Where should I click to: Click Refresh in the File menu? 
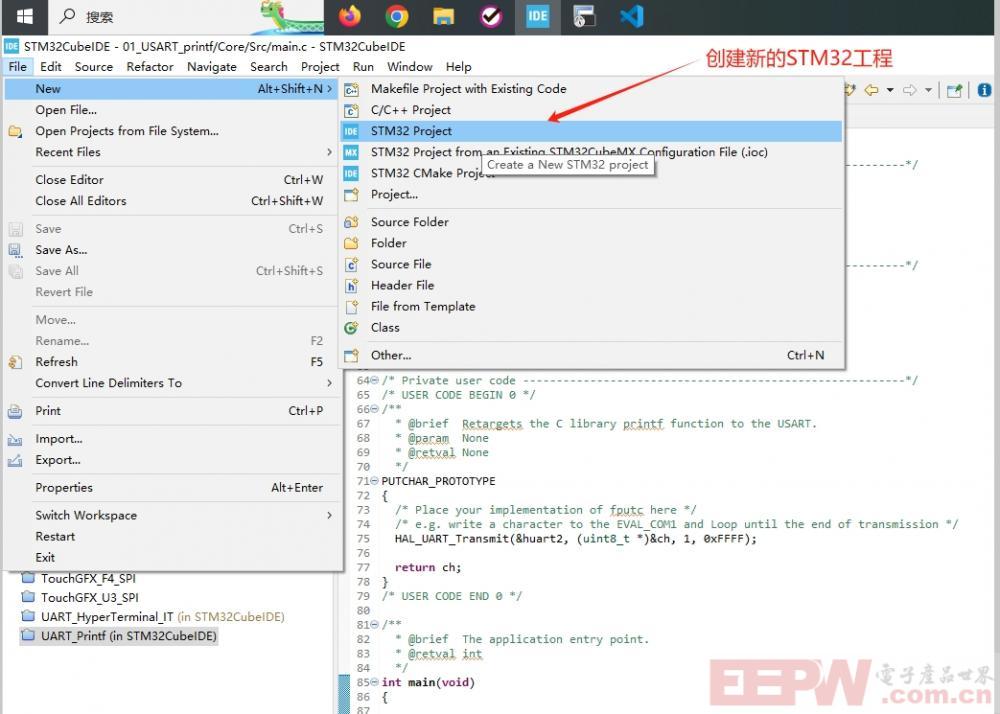[x=173, y=361]
